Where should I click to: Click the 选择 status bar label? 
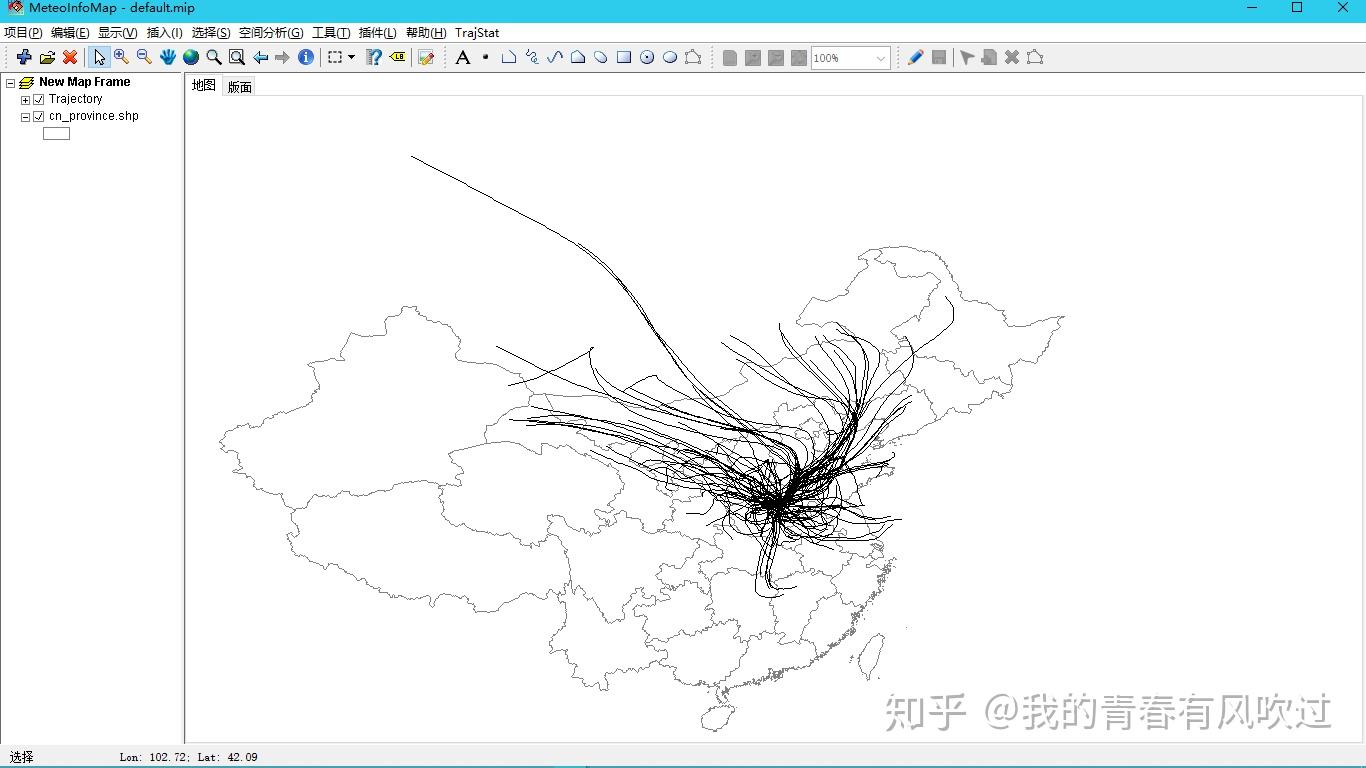click(21, 757)
